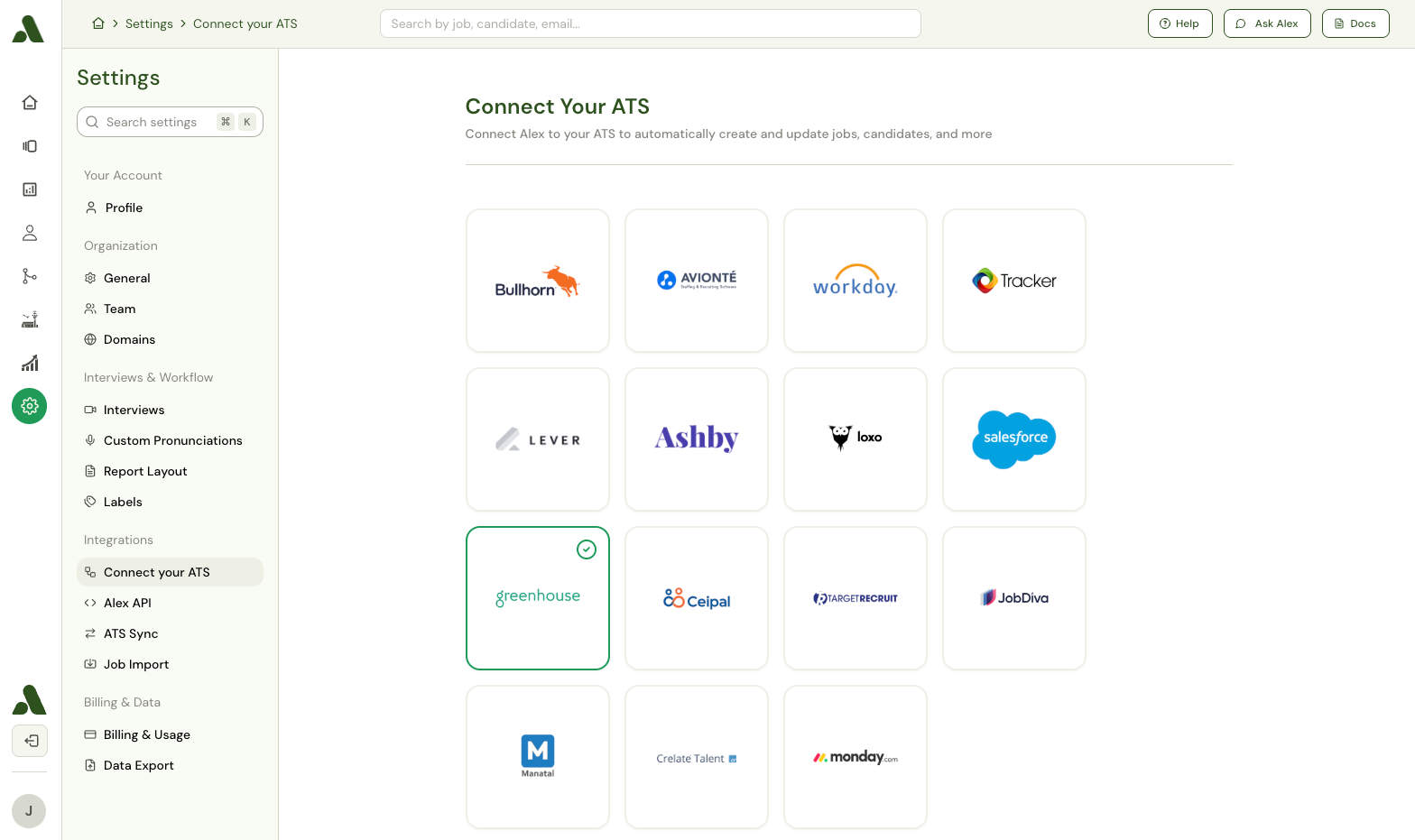Open Team settings
The height and width of the screenshot is (840, 1415).
(170, 309)
